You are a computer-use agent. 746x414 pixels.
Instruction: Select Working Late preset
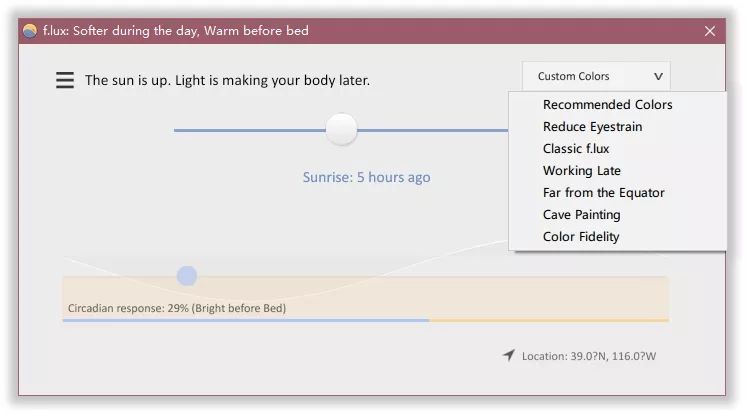click(581, 171)
